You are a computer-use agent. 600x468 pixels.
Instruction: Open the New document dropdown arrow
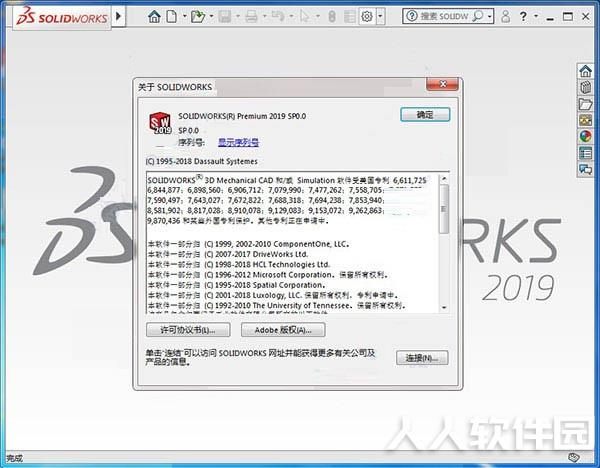pos(184,16)
